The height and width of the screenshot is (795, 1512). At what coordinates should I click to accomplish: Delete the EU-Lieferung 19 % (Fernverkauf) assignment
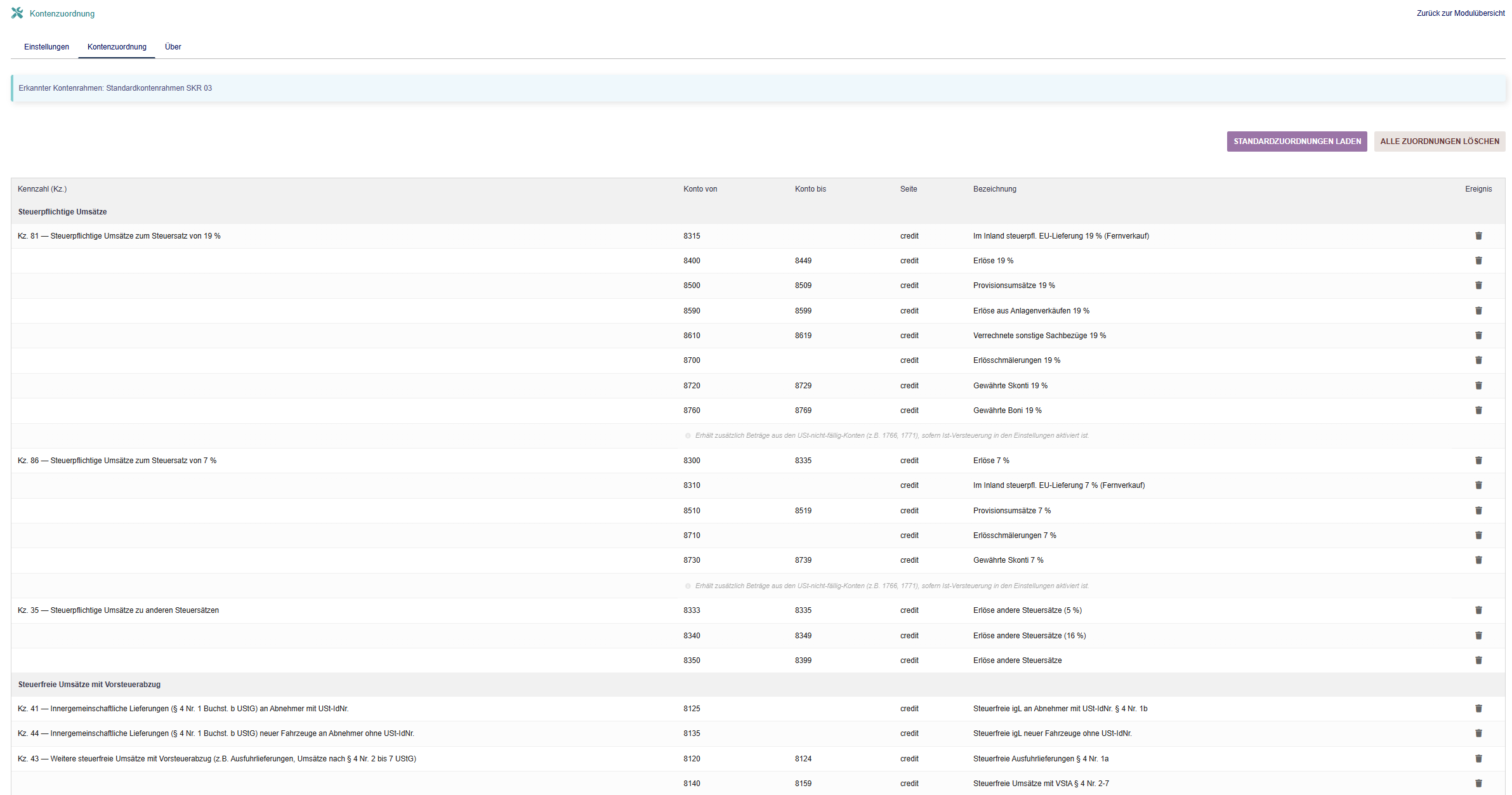click(x=1478, y=236)
